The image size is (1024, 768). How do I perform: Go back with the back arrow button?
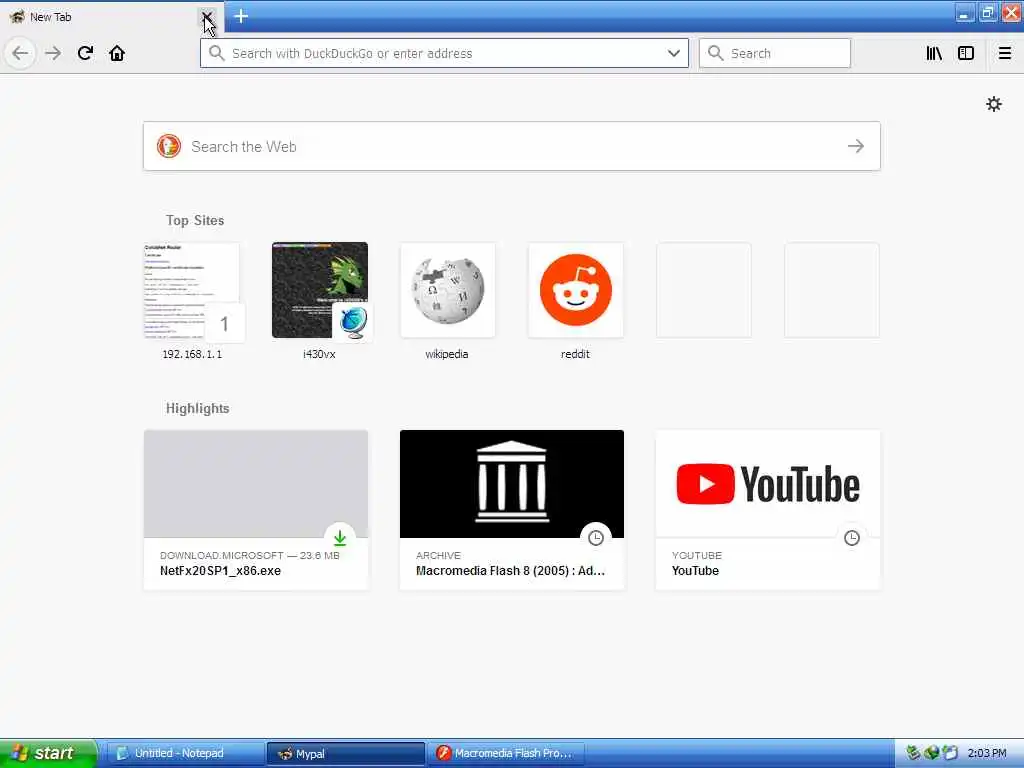20,53
